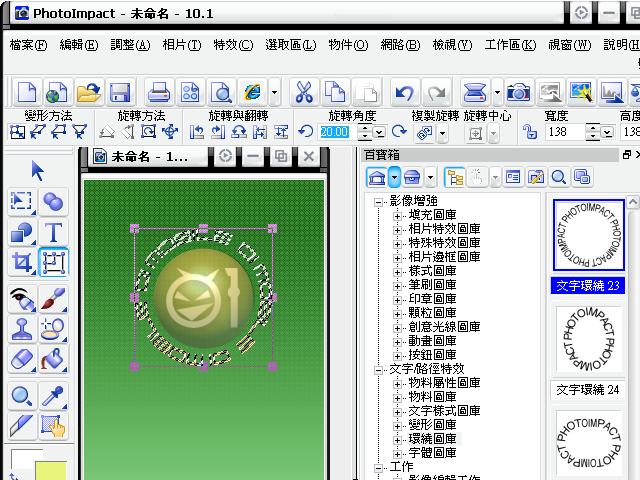Expand the 印章圖庫 node
Image resolution: width=640 pixels, height=480 pixels.
pyautogui.click(x=397, y=300)
